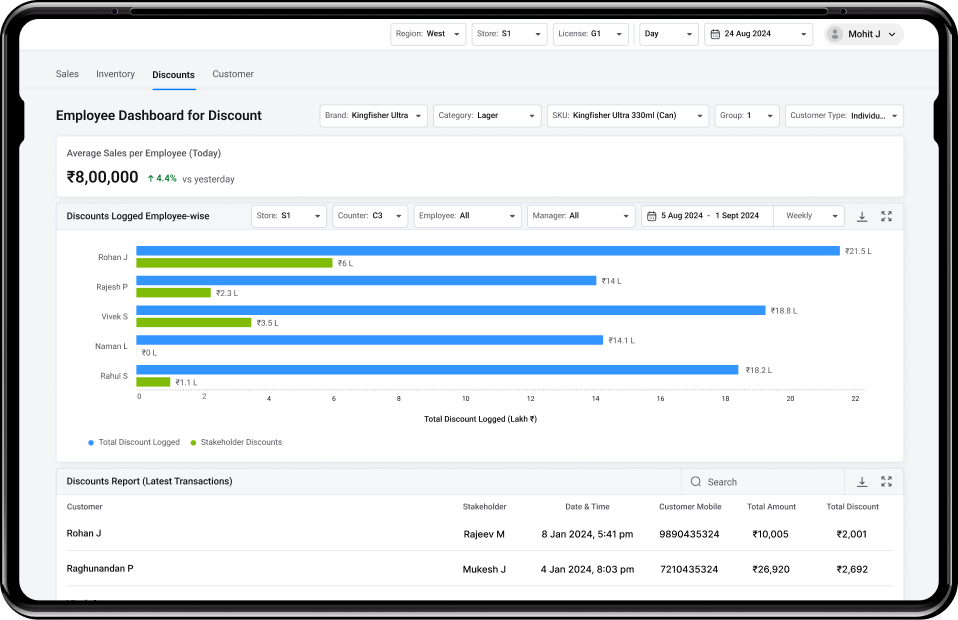Toggle the Total Discount Logged legend series
The height and width of the screenshot is (620, 958).
point(134,442)
